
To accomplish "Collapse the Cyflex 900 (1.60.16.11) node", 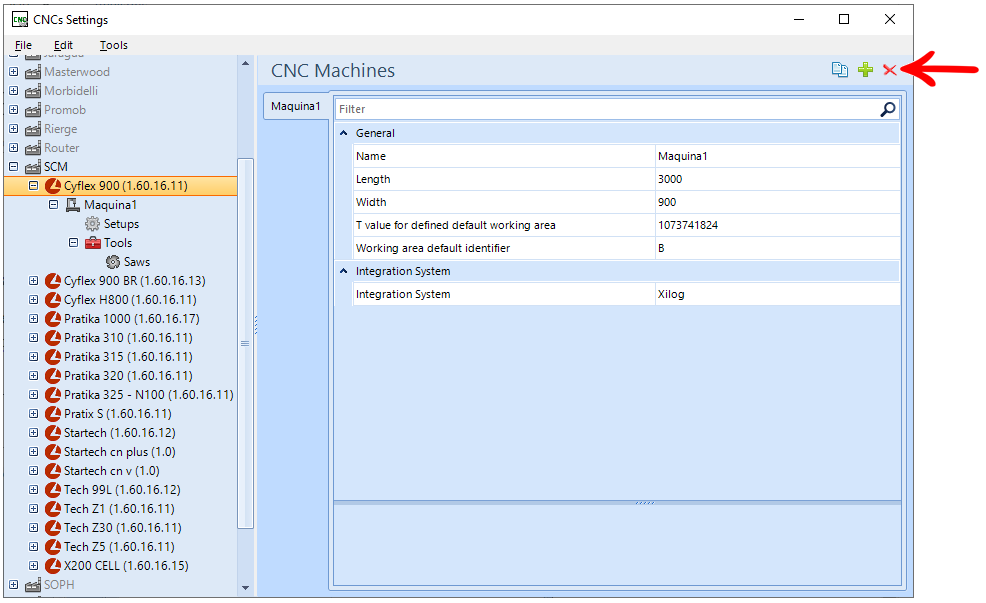I will (34, 185).
